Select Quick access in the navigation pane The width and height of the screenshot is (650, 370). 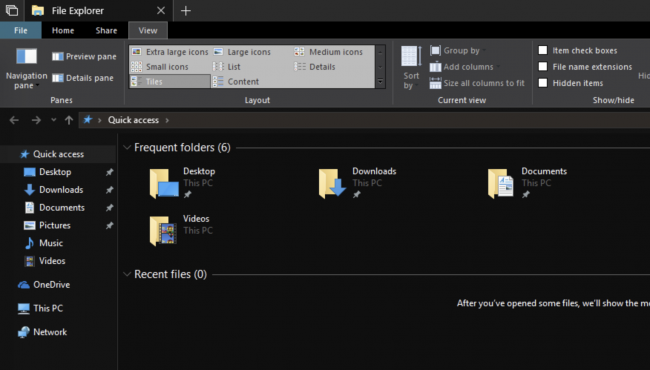click(58, 154)
